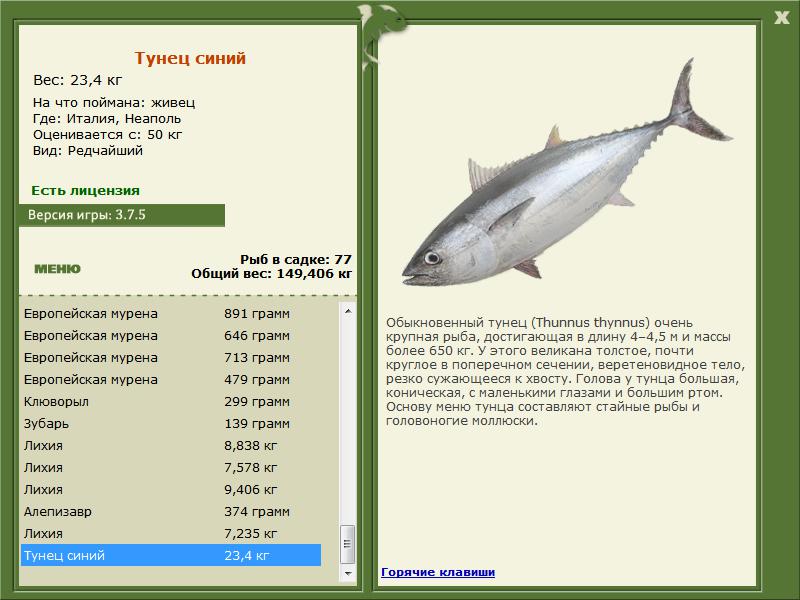Select Лихия 9,406 кг entry
Image resolution: width=800 pixels, height=600 pixels.
(x=171, y=489)
